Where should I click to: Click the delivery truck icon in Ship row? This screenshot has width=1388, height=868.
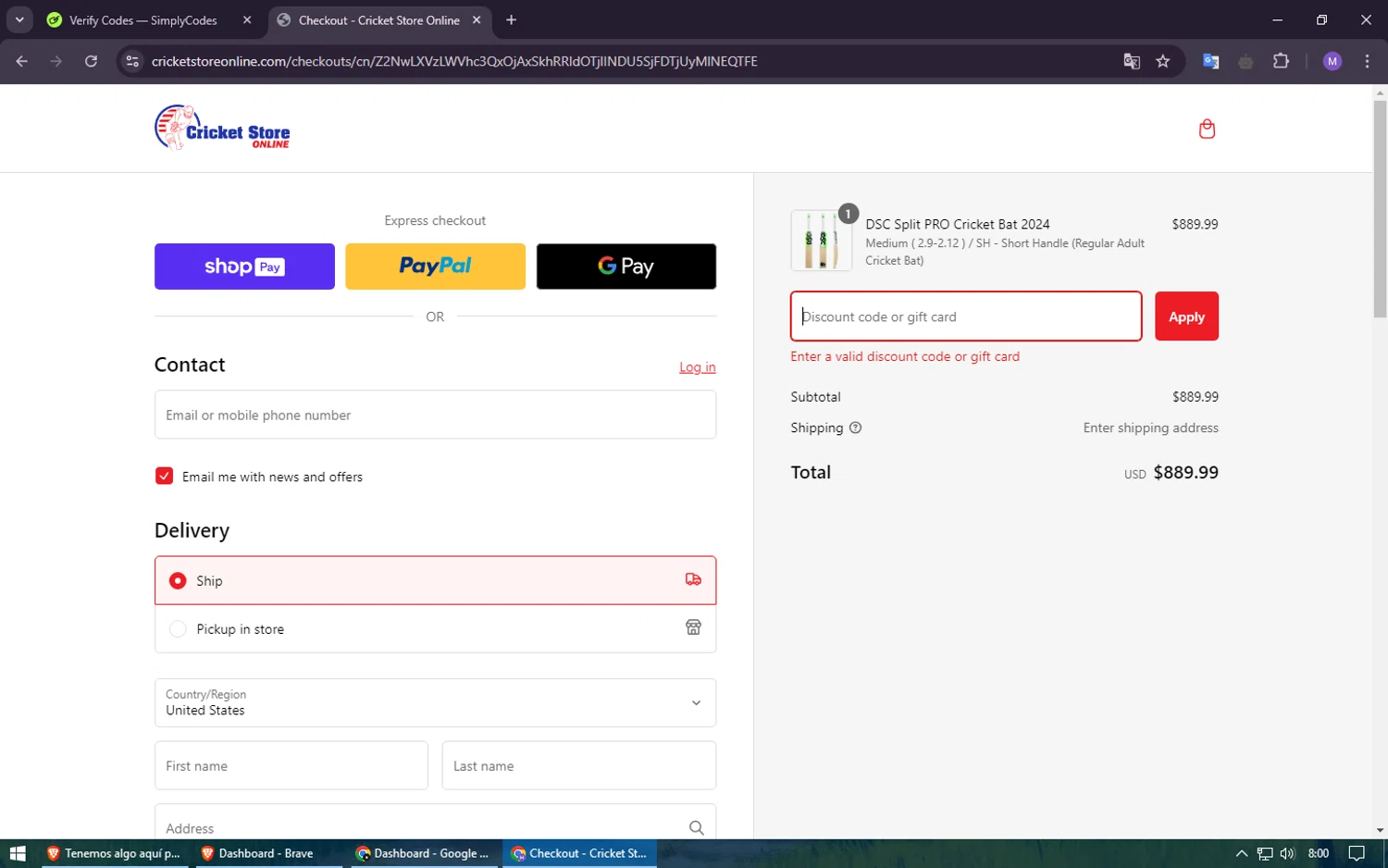693,579
